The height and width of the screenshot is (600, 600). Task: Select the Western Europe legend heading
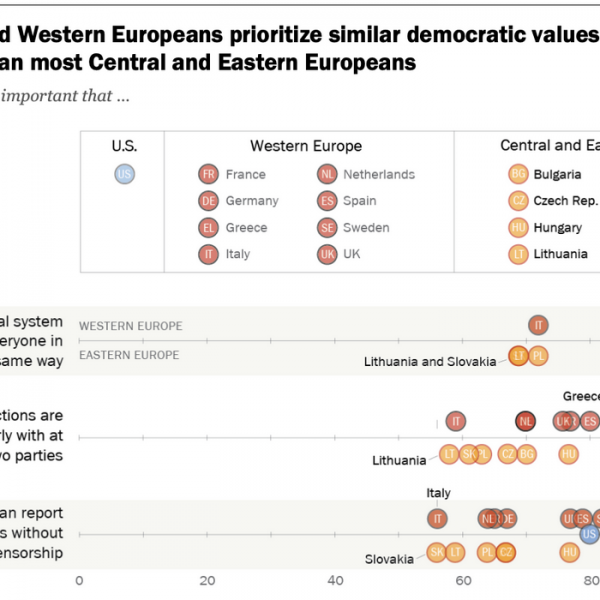point(306,146)
